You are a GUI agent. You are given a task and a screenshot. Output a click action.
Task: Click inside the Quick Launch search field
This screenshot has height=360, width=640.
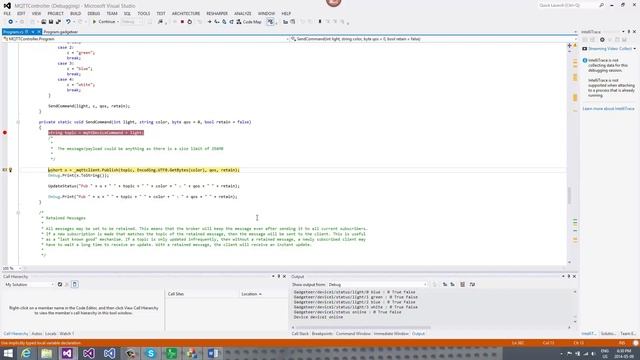pyautogui.click(x=567, y=5)
